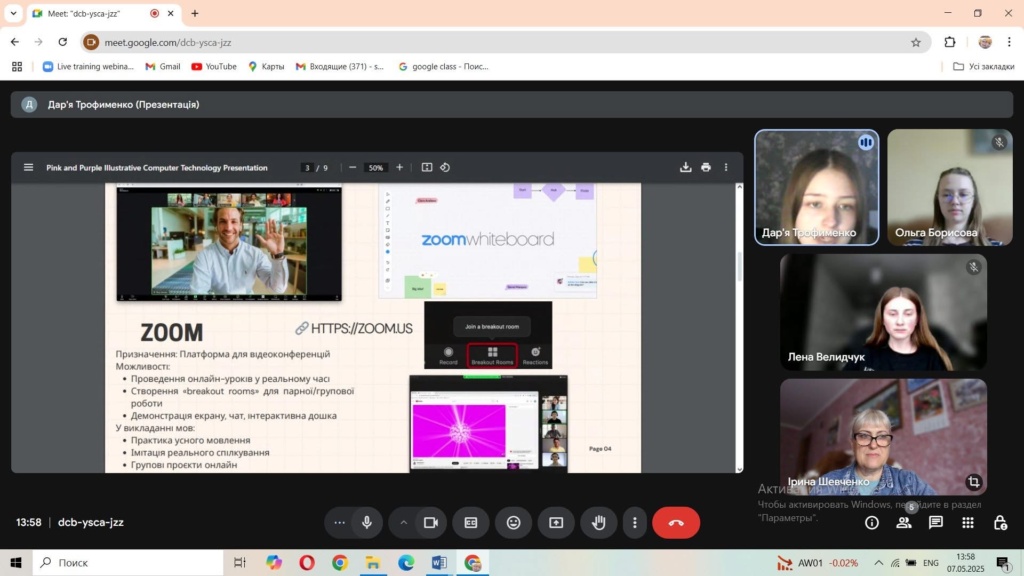Open a new browser tab
Viewport: 1024px width, 576px height.
point(195,13)
